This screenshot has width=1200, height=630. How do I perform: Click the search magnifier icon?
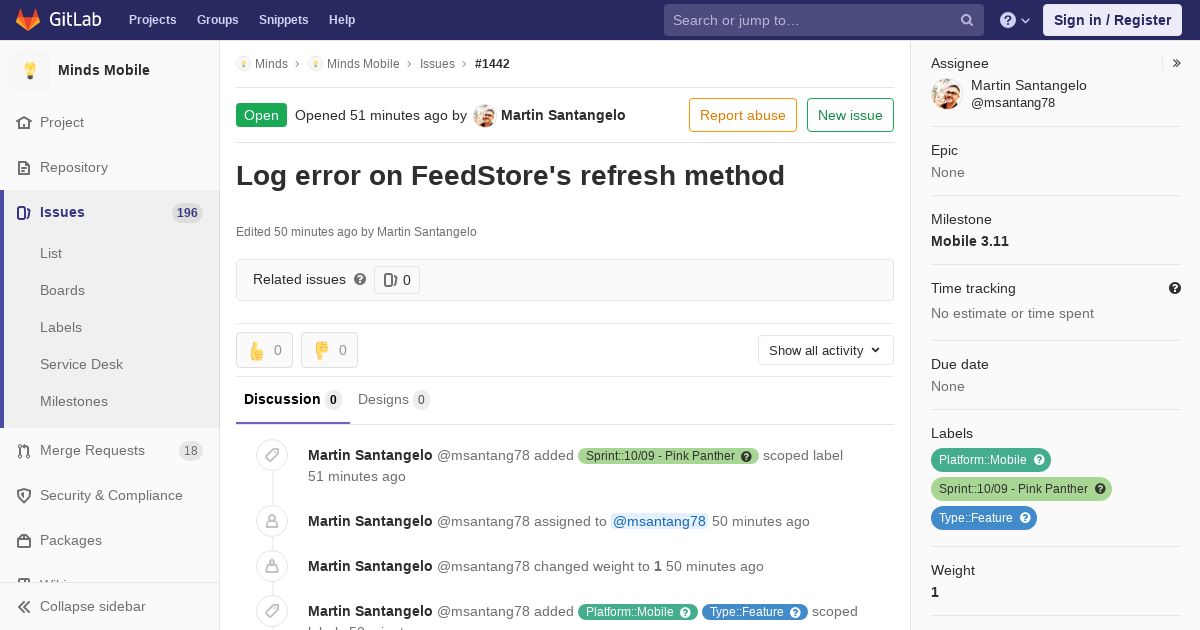(x=967, y=20)
